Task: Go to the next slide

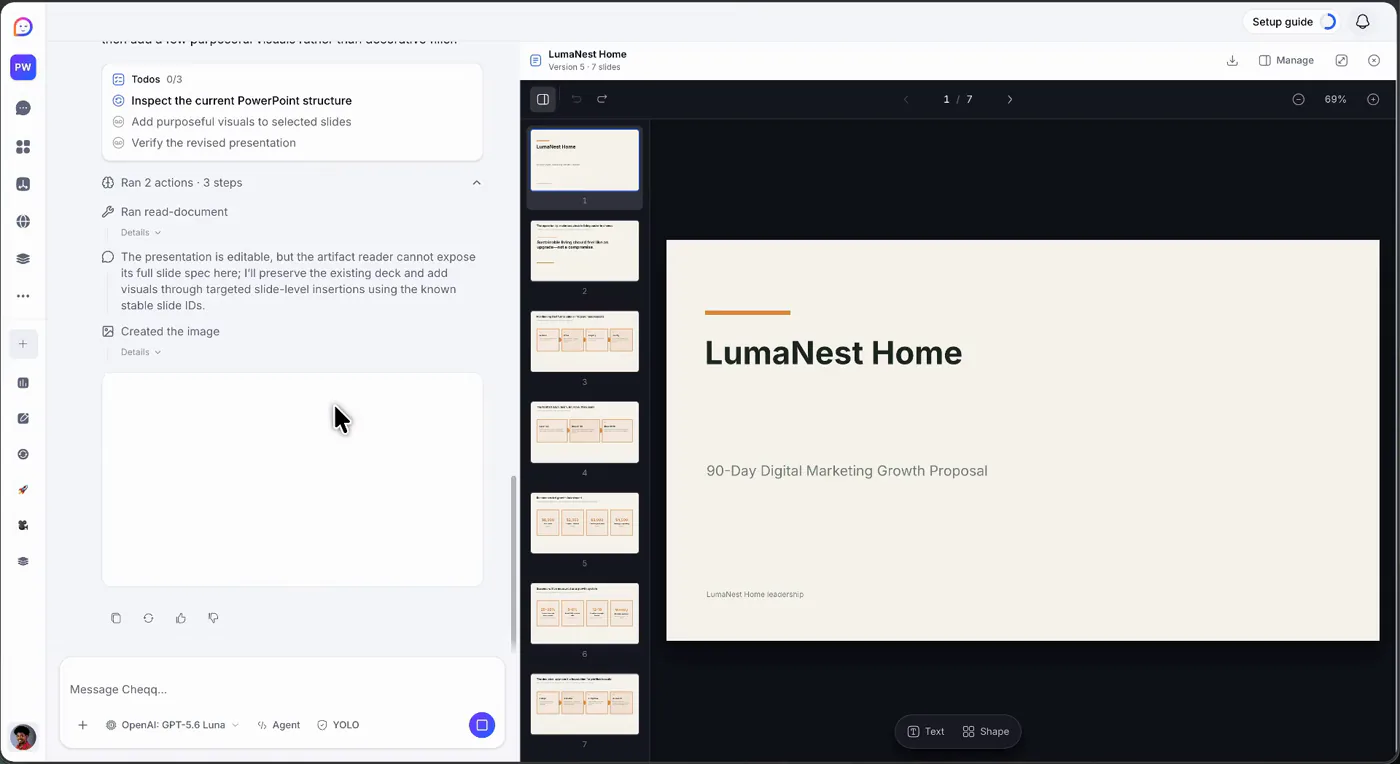Action: click(x=1010, y=99)
